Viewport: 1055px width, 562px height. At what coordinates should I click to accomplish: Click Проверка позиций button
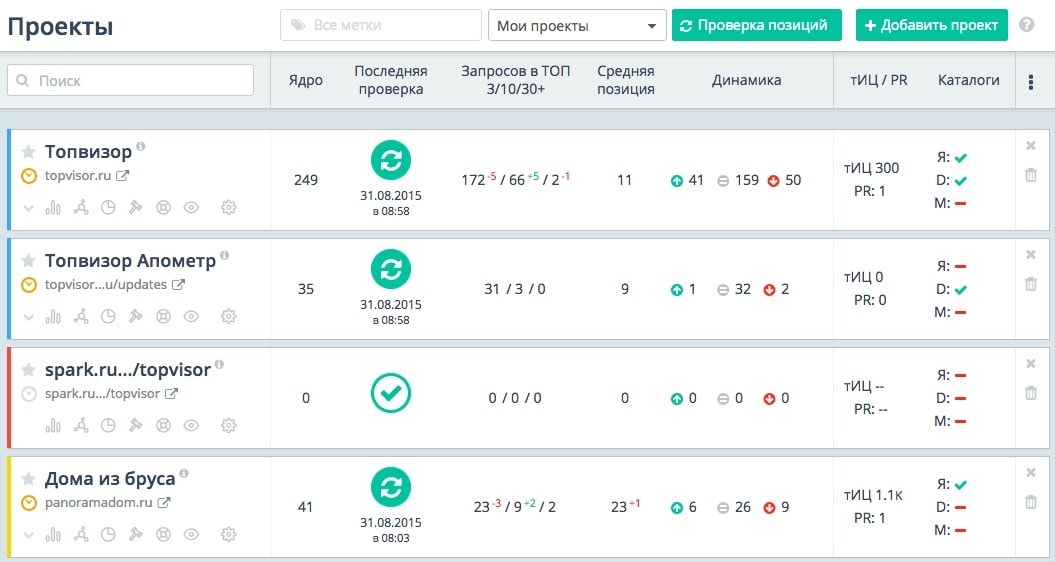point(757,26)
